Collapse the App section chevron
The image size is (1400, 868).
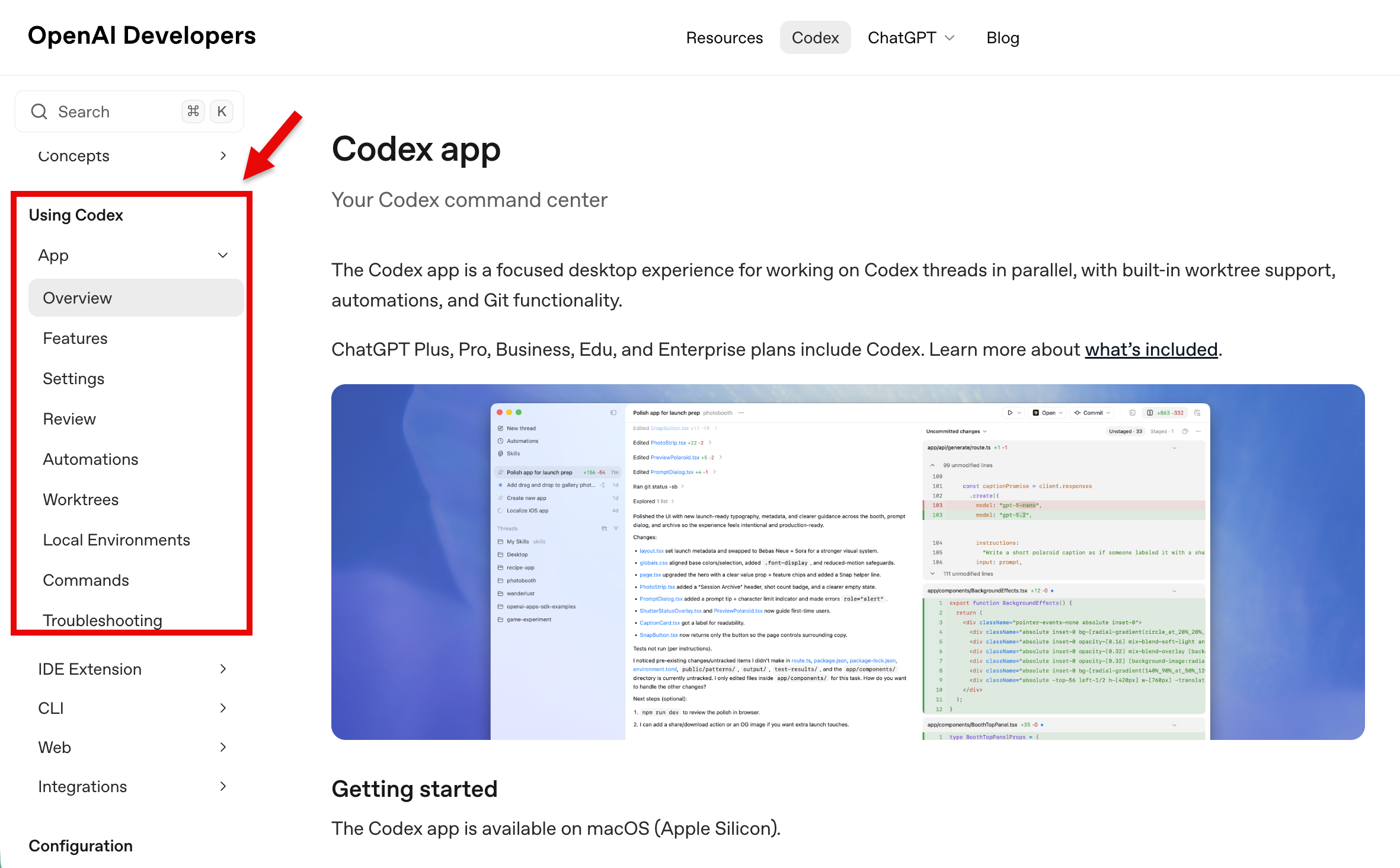[223, 256]
